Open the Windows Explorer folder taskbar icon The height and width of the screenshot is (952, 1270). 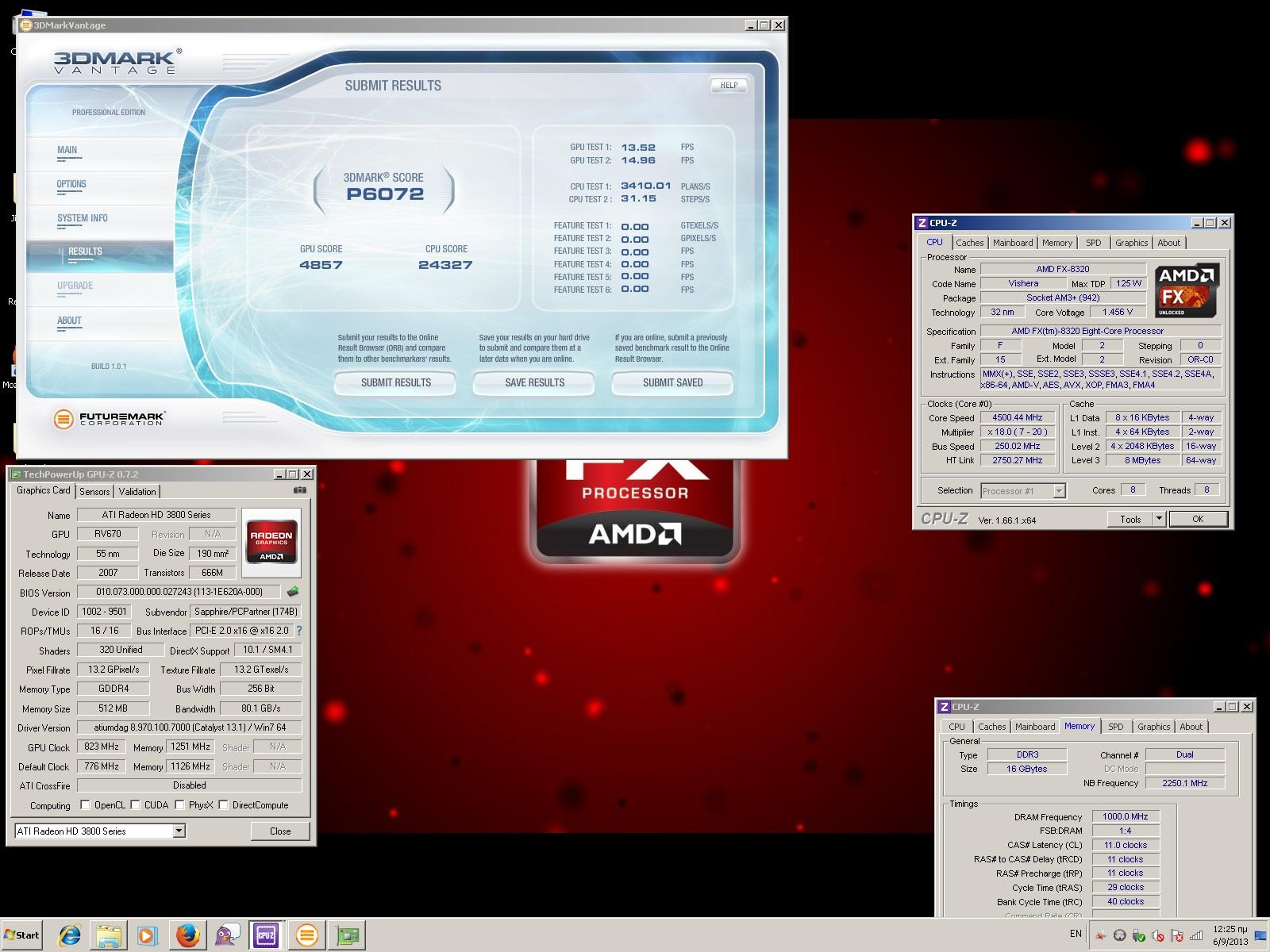[x=109, y=935]
